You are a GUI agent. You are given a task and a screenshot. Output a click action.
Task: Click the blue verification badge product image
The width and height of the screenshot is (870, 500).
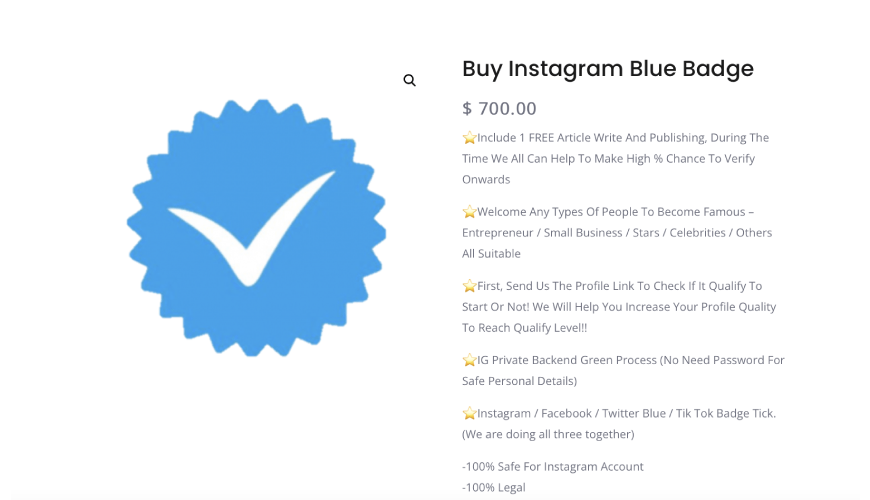[256, 228]
